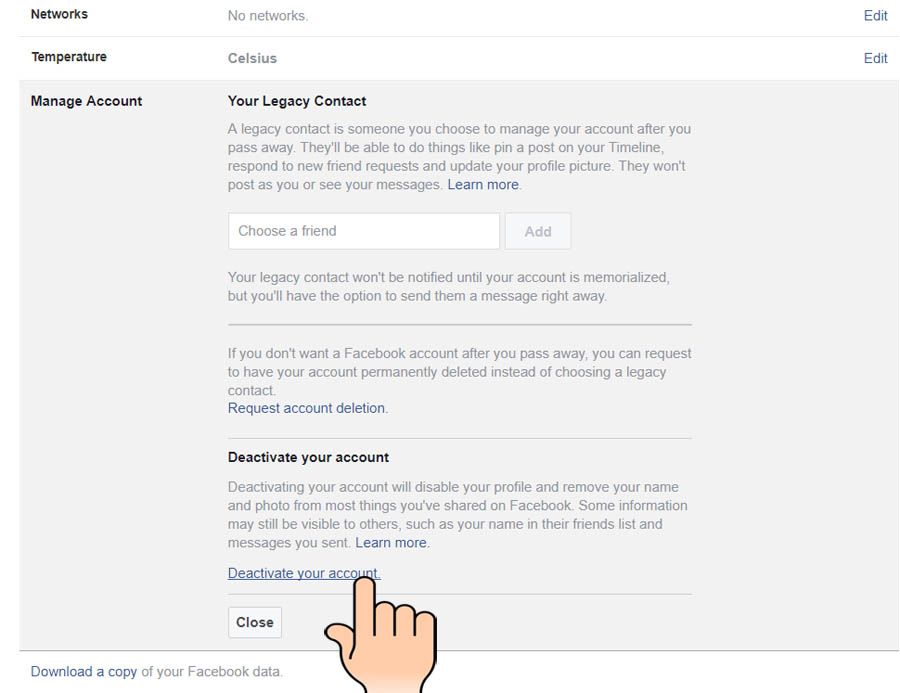Click the Add legacy contact button
The image size is (900, 693).
538,231
